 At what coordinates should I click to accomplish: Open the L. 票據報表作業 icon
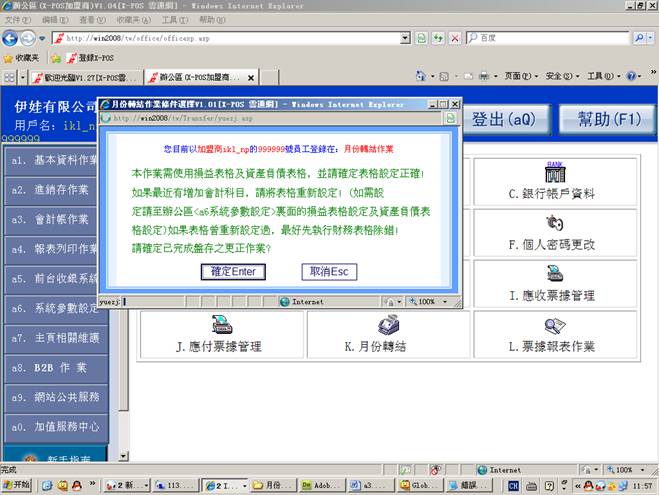557,325
